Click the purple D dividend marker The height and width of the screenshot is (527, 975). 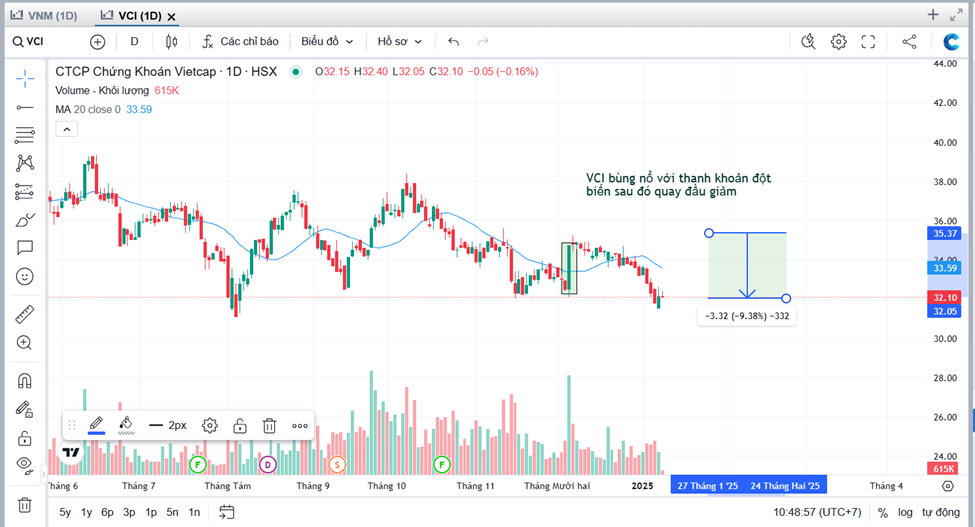coord(268,464)
